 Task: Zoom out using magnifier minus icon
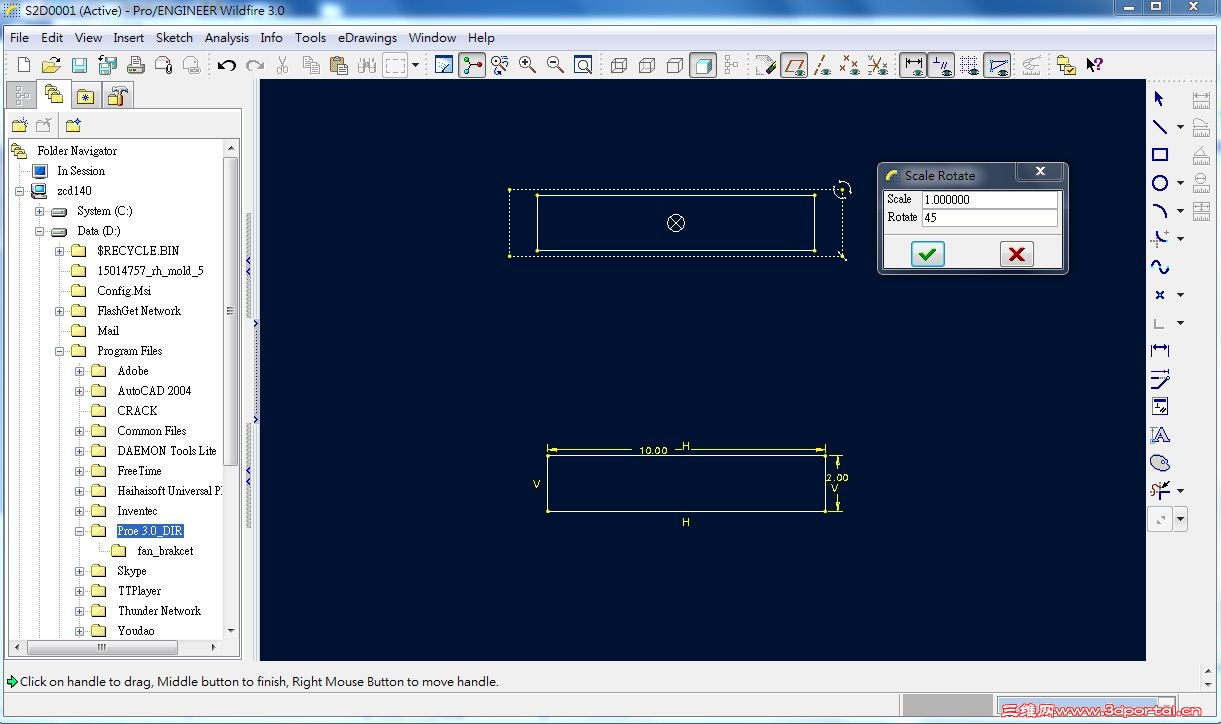click(555, 66)
